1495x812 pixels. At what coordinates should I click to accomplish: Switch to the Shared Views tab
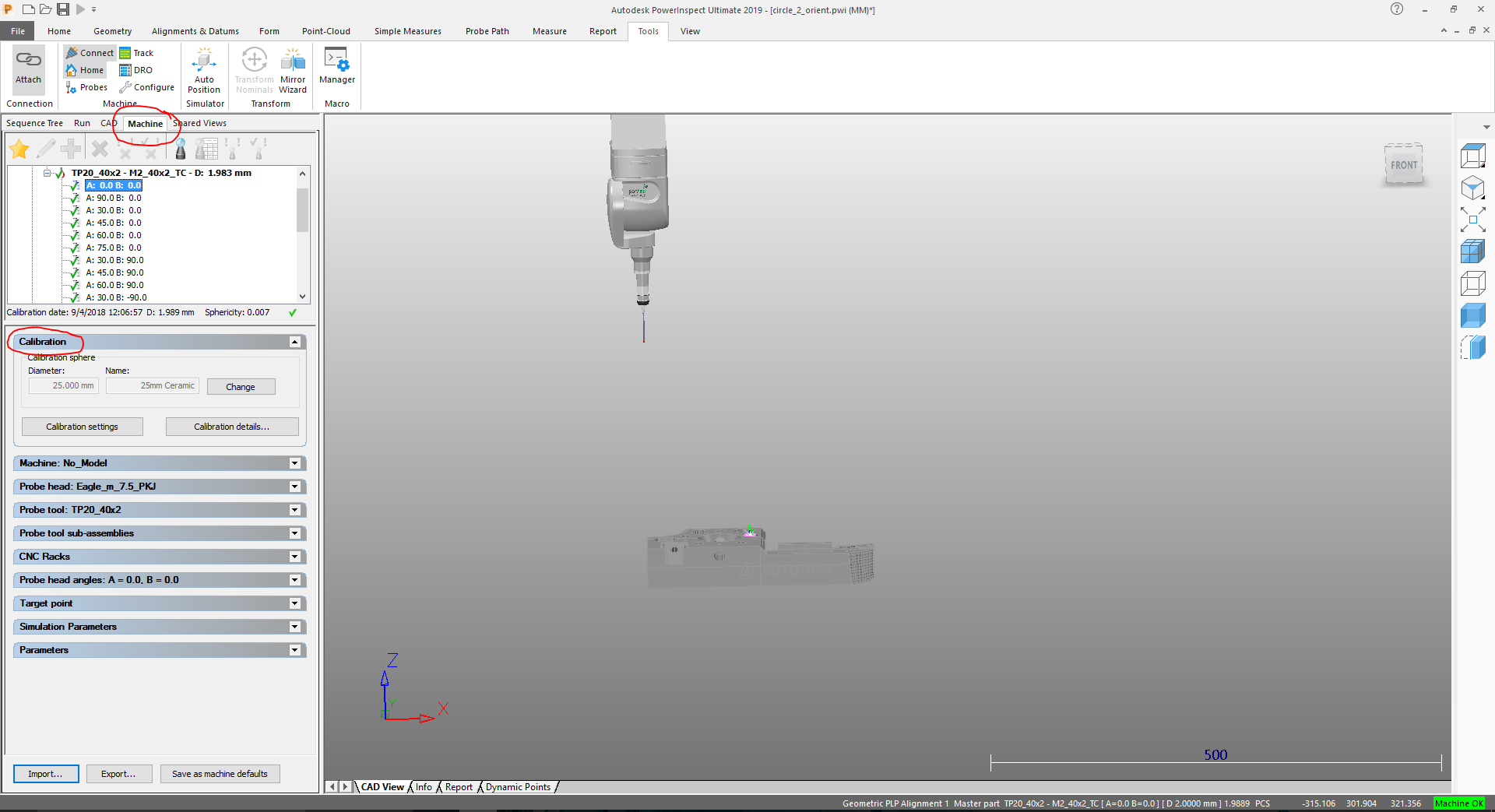click(x=200, y=122)
